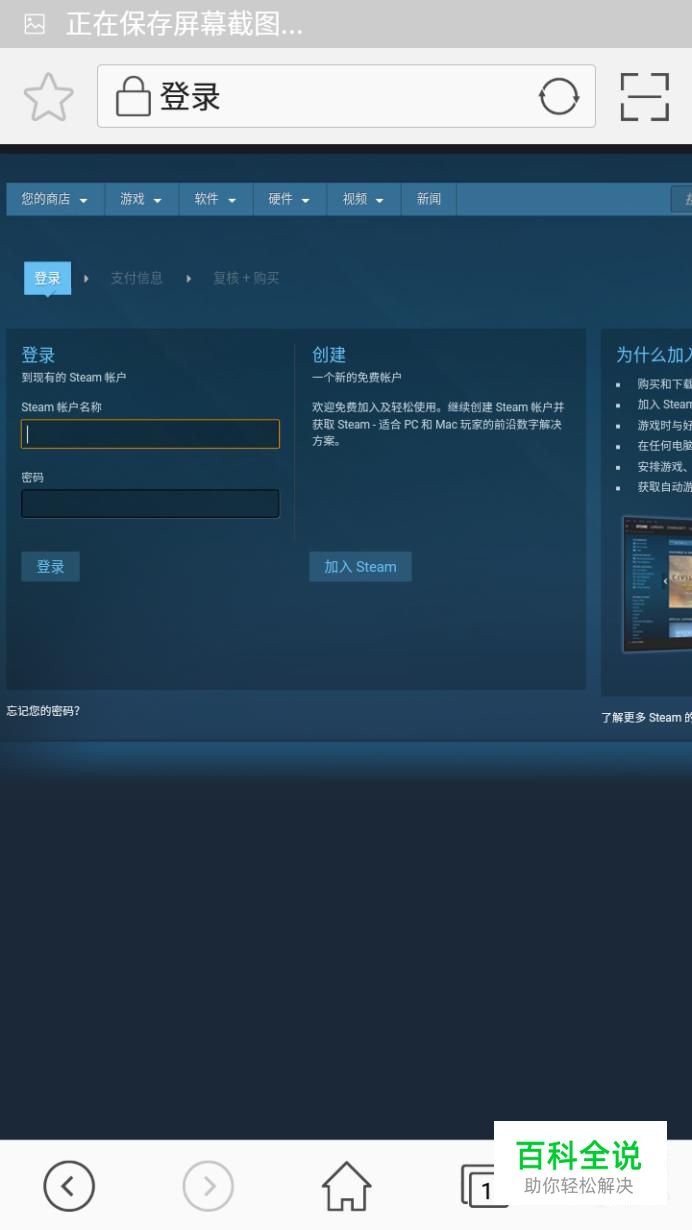Focus the 密码 input field
The width and height of the screenshot is (692, 1230).
tap(150, 503)
